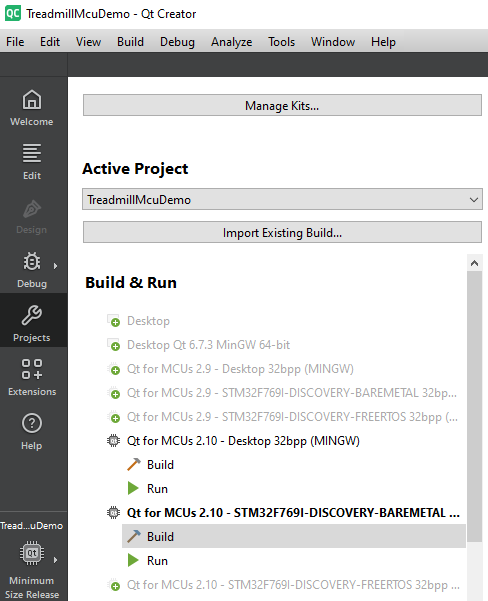Click the hammer icon under Desktop 32bpp (MINGW) 2.10
Screen dimensions: 488x601
pos(133,465)
